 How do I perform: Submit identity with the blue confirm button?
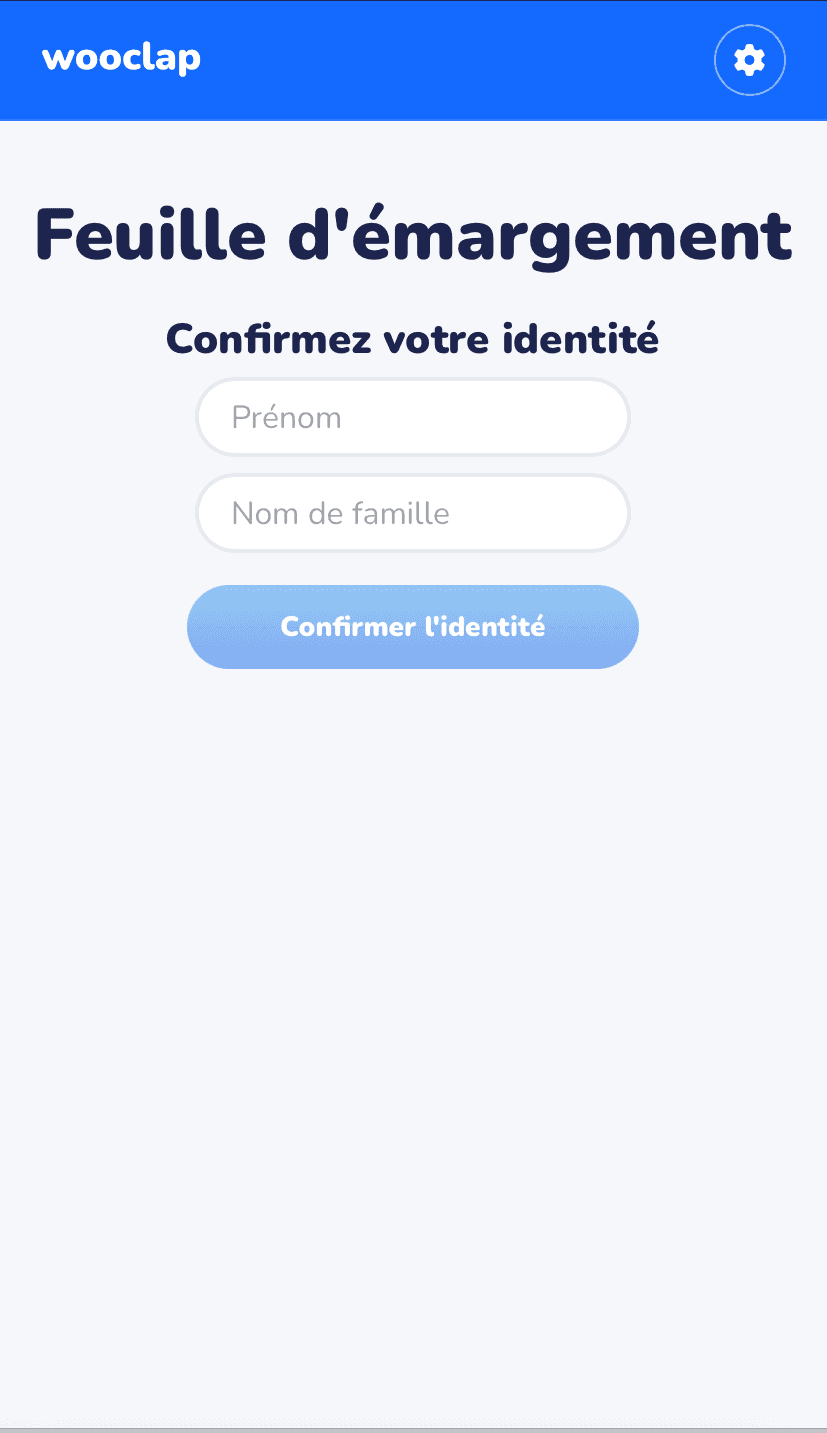[412, 627]
